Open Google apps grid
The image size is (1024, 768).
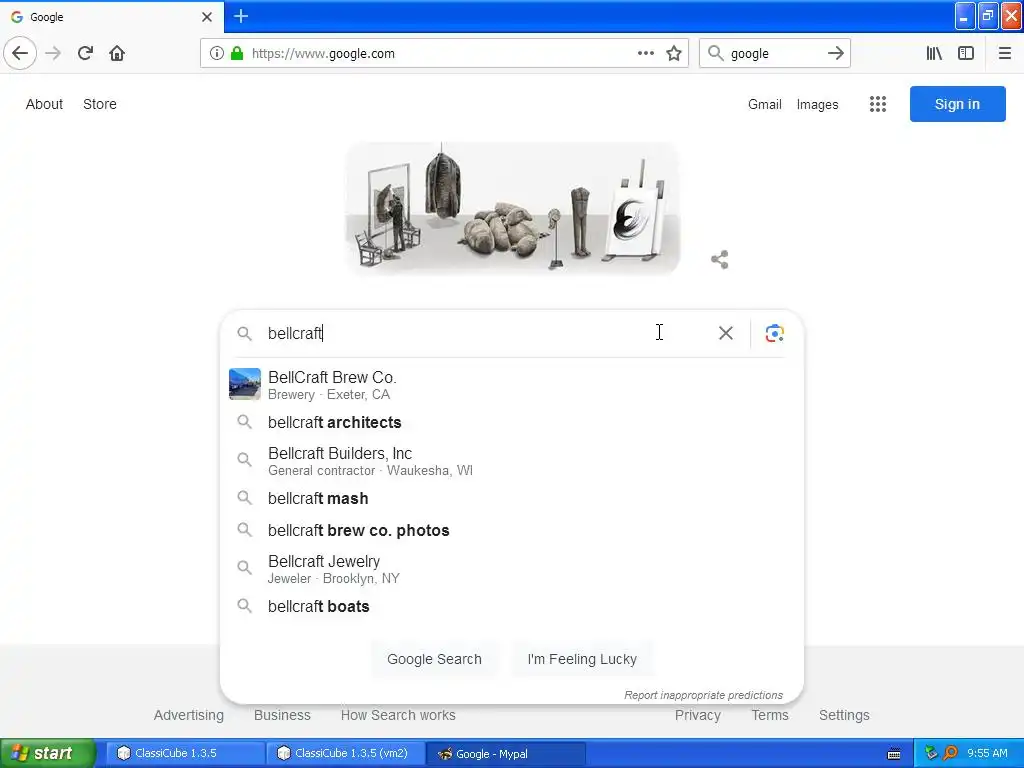click(x=878, y=104)
